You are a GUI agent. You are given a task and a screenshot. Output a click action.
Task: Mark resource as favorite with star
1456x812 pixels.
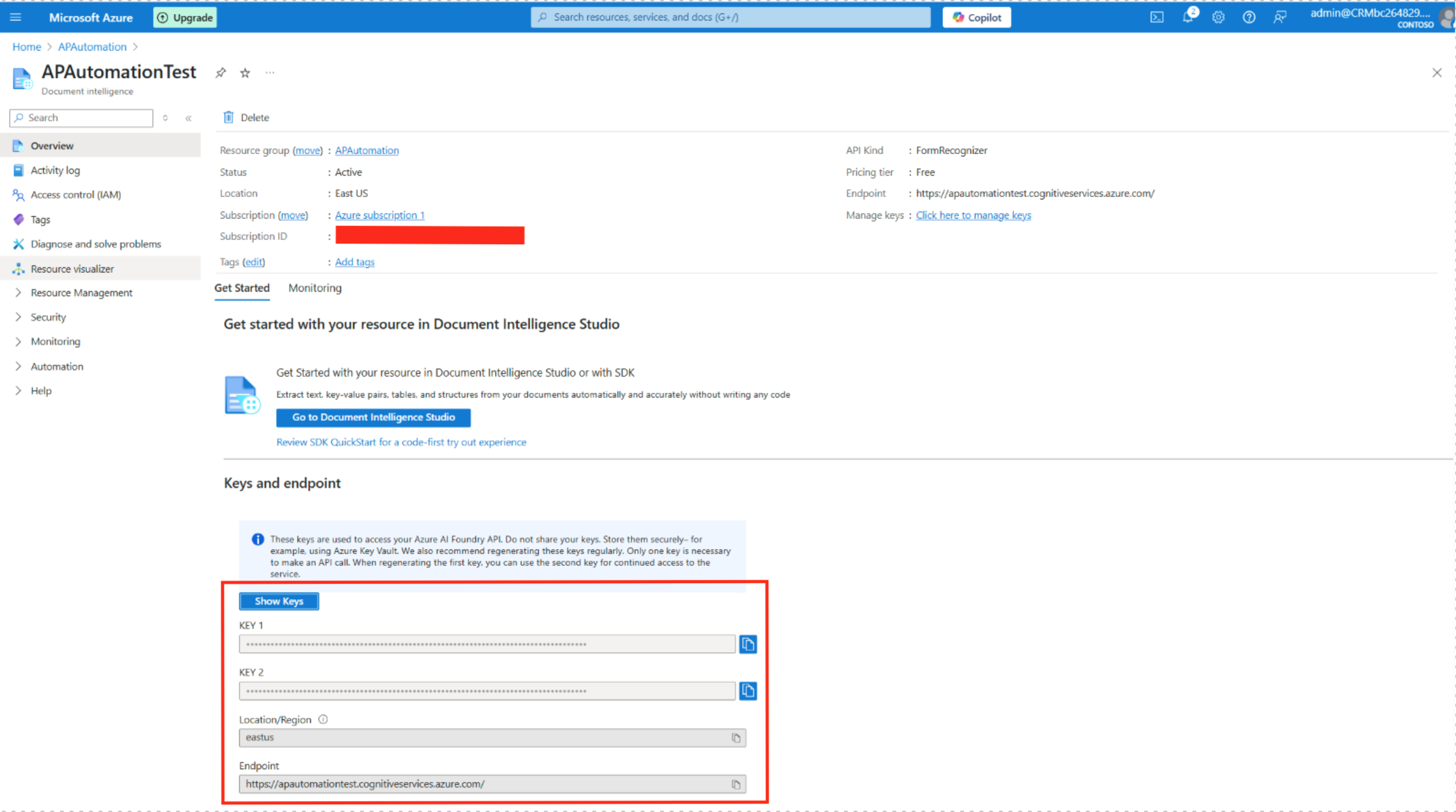point(245,73)
